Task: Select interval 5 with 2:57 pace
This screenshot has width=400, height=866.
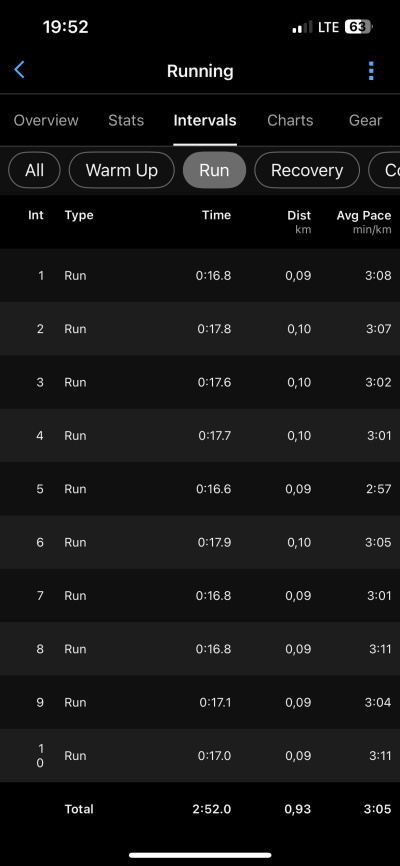Action: click(x=200, y=489)
